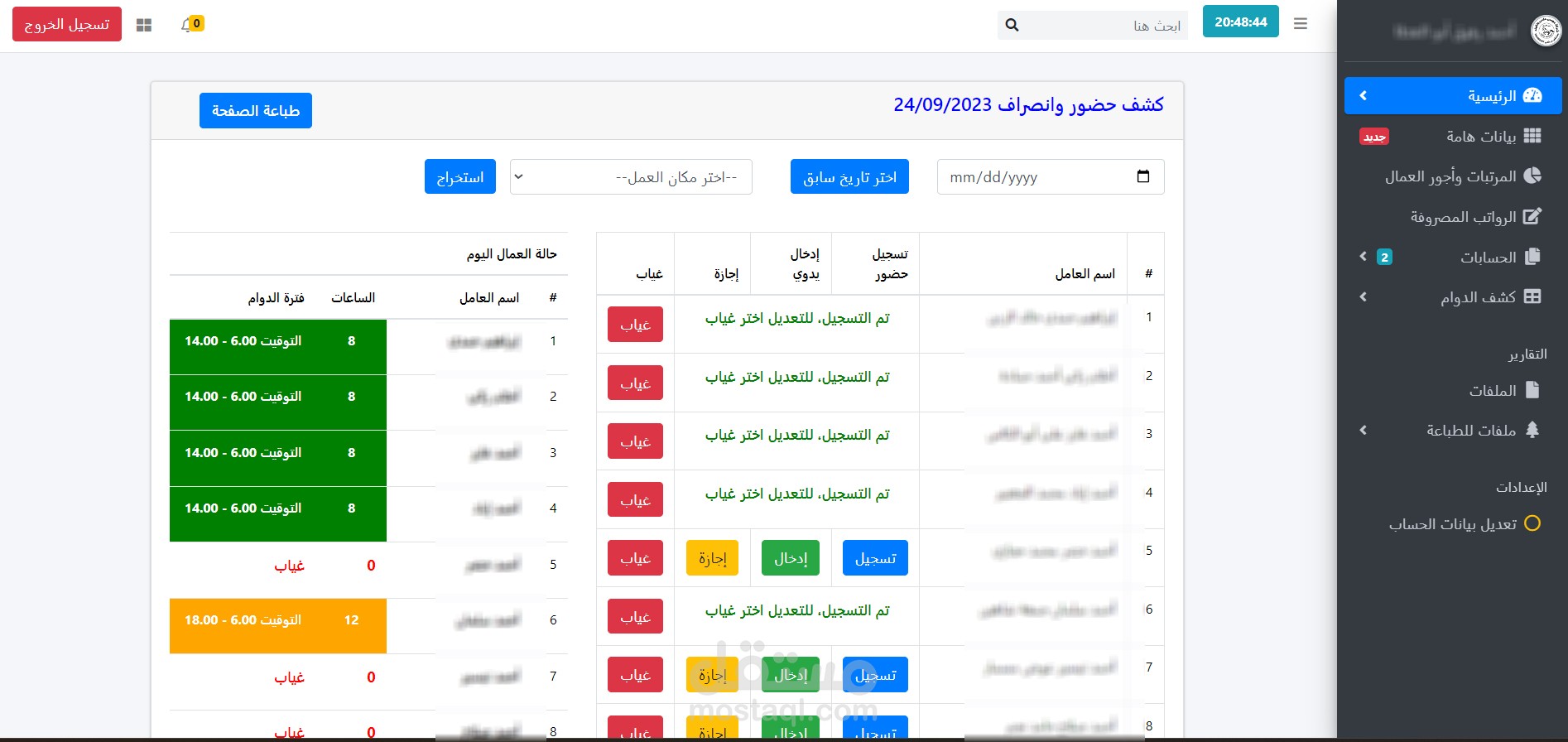This screenshot has width=1568, height=742.
Task: Click the copy icon beside الحسابات
Action: pyautogui.click(x=1532, y=257)
